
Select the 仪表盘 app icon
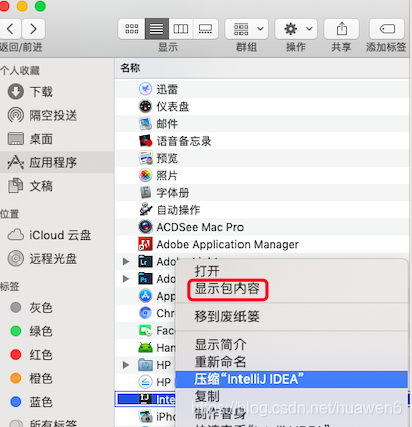pyautogui.click(x=145, y=106)
